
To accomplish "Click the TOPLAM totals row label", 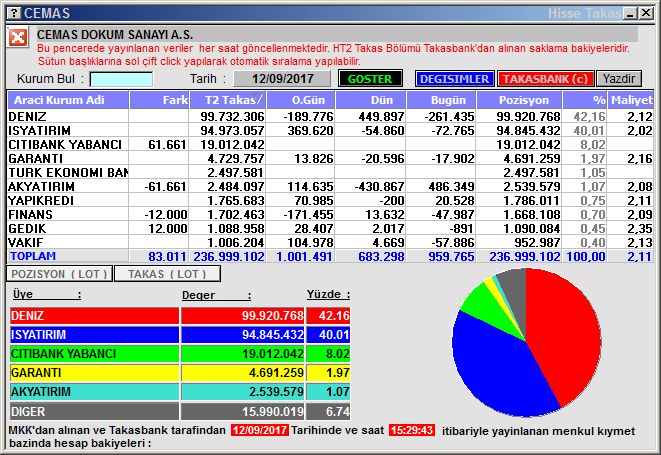I will pos(33,256).
